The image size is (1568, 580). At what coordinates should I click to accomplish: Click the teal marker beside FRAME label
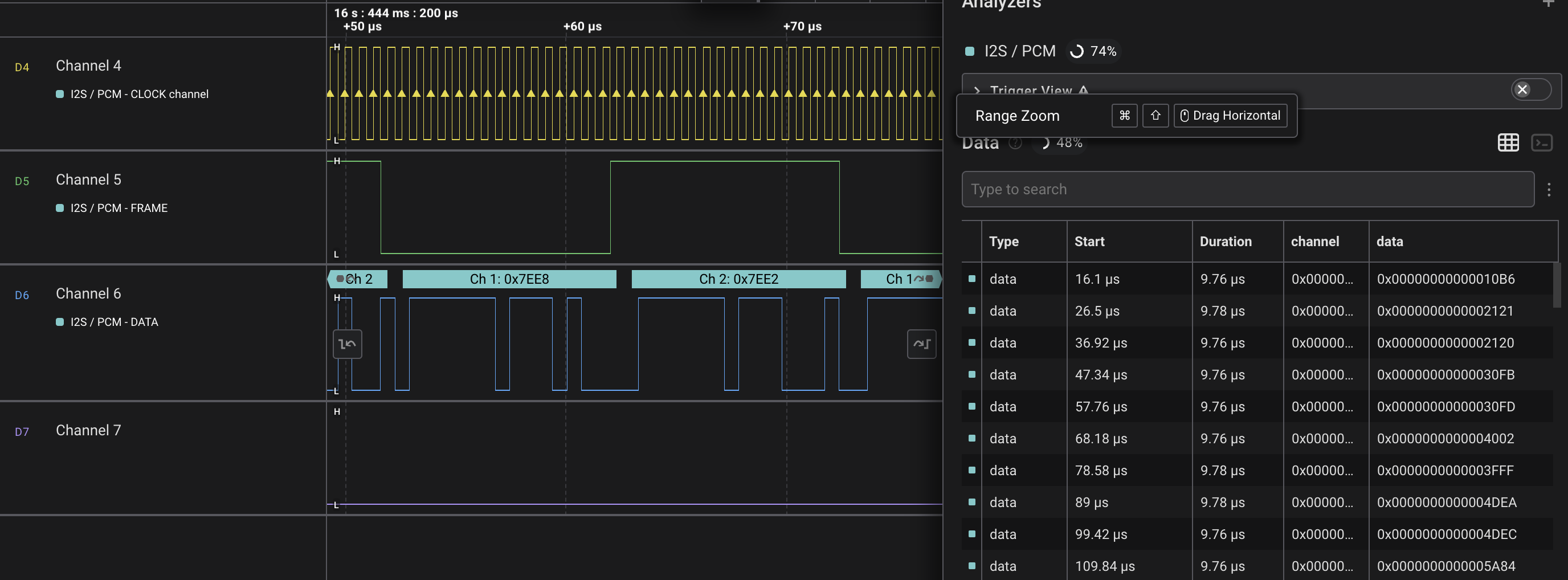60,208
